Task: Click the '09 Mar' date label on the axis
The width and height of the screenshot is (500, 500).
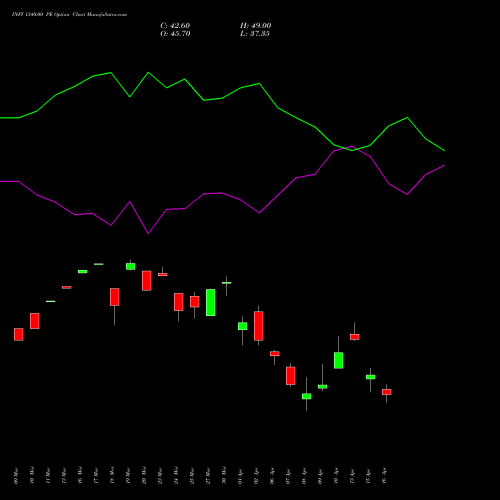Action: [17, 476]
